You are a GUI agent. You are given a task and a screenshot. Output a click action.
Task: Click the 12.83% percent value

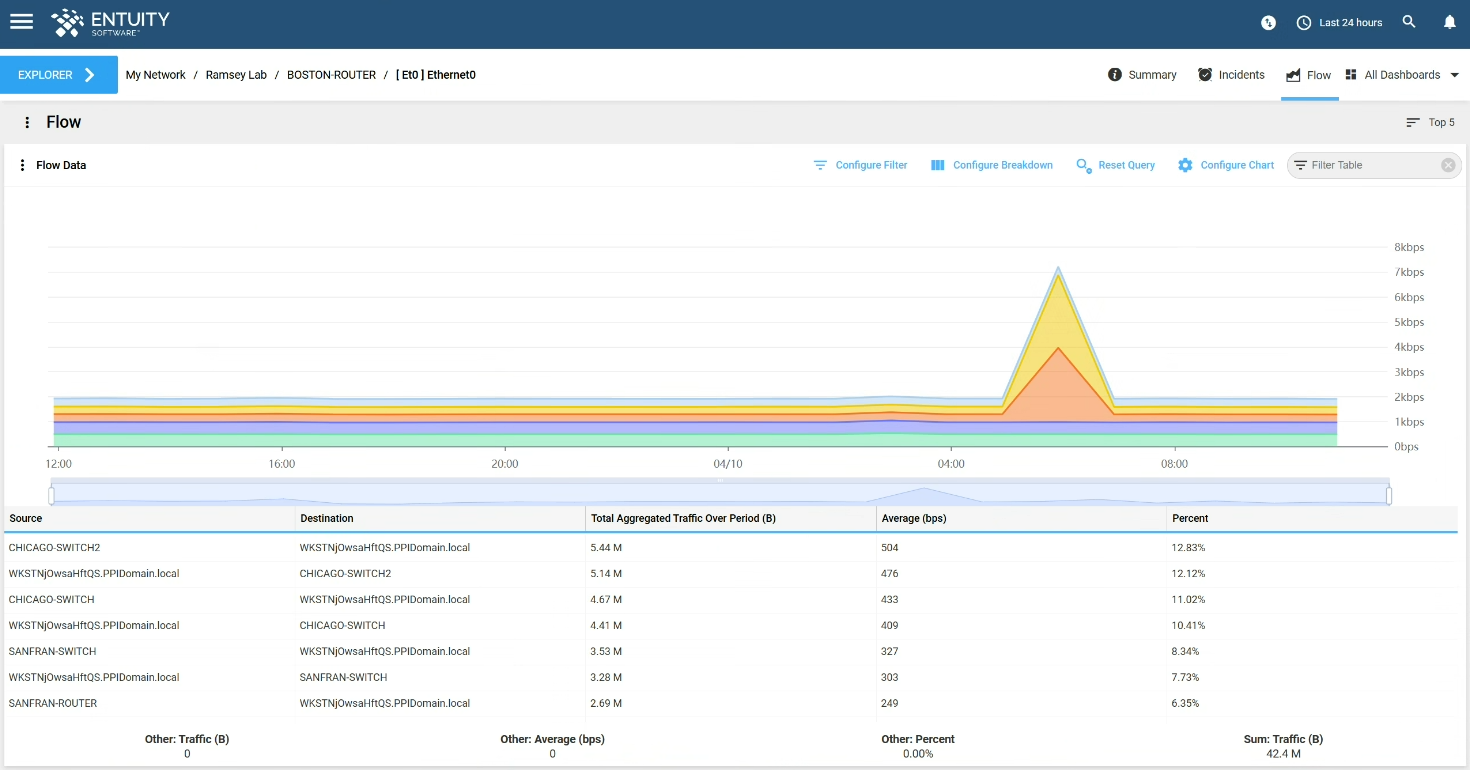(x=1188, y=548)
